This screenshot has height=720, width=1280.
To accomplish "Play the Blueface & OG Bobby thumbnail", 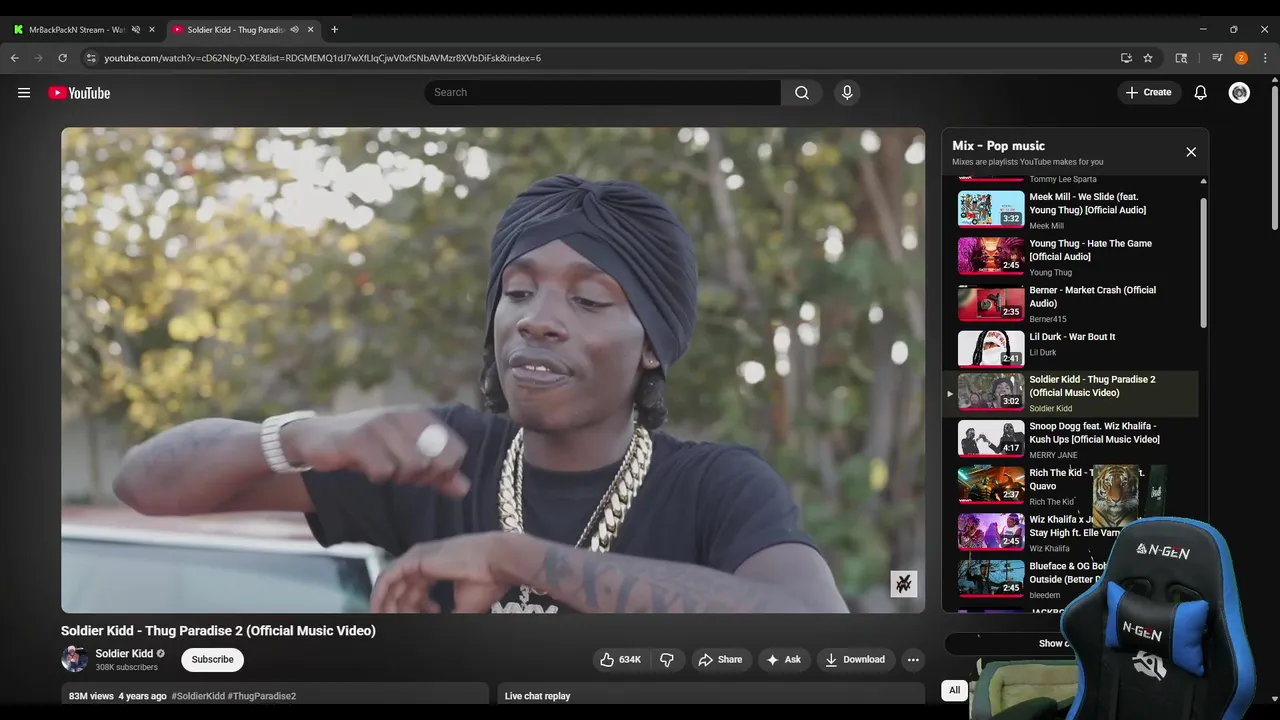I will [991, 578].
